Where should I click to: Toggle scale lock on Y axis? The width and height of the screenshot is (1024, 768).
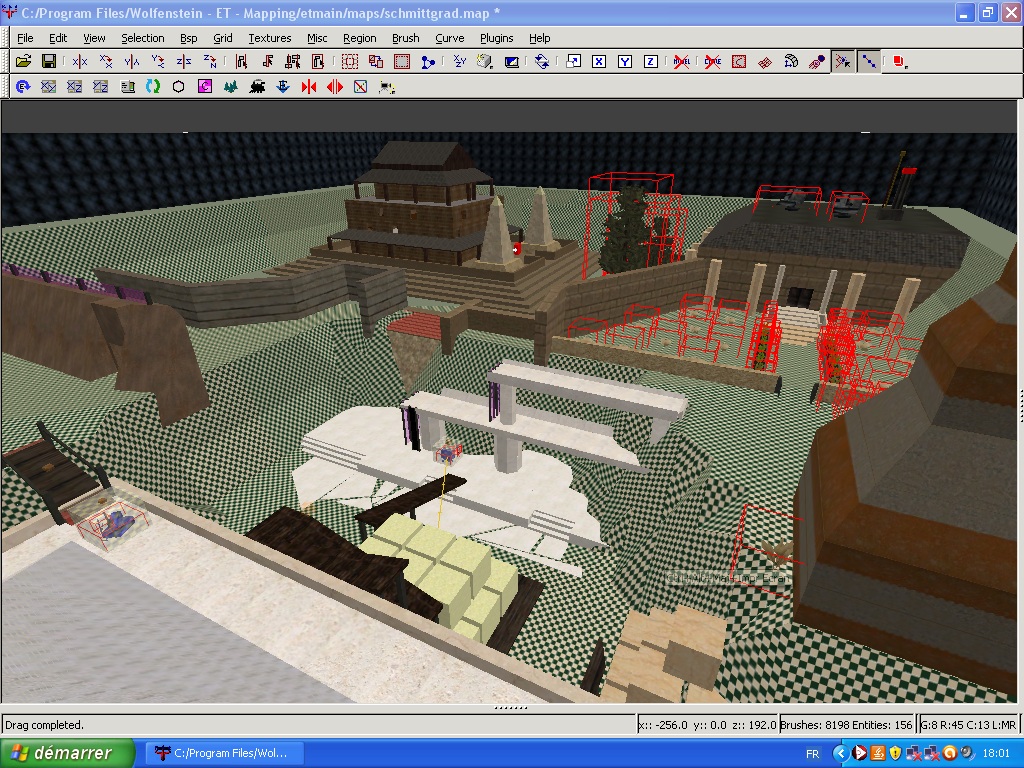(x=625, y=61)
